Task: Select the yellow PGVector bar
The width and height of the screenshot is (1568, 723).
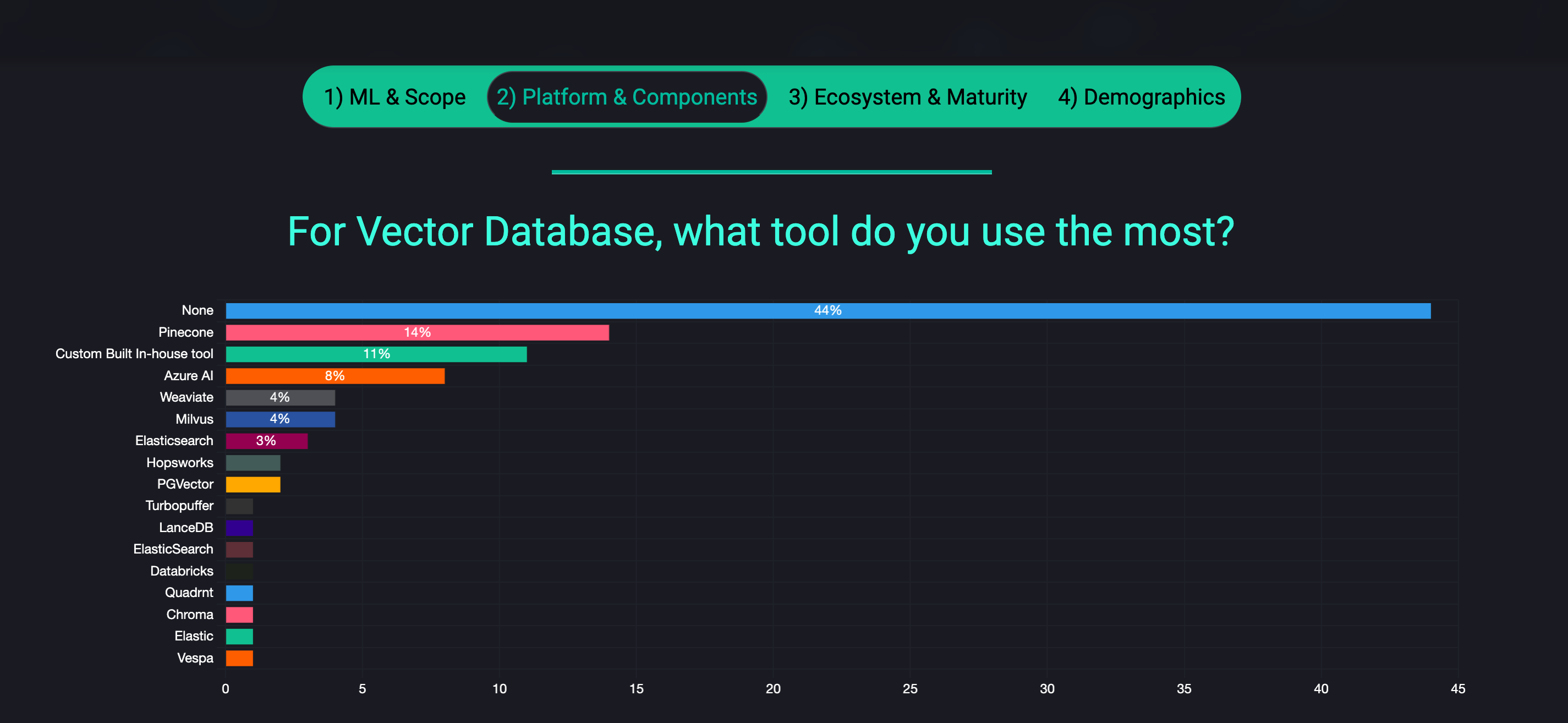Action: (253, 484)
